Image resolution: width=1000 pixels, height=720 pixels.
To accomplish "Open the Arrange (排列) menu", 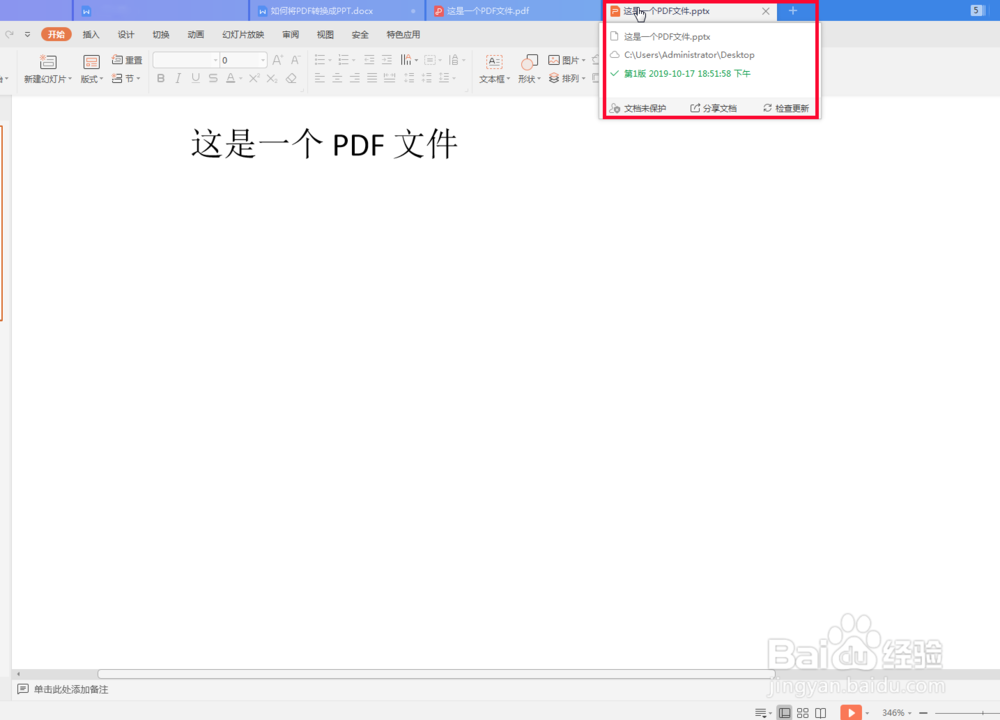I will coord(566,78).
